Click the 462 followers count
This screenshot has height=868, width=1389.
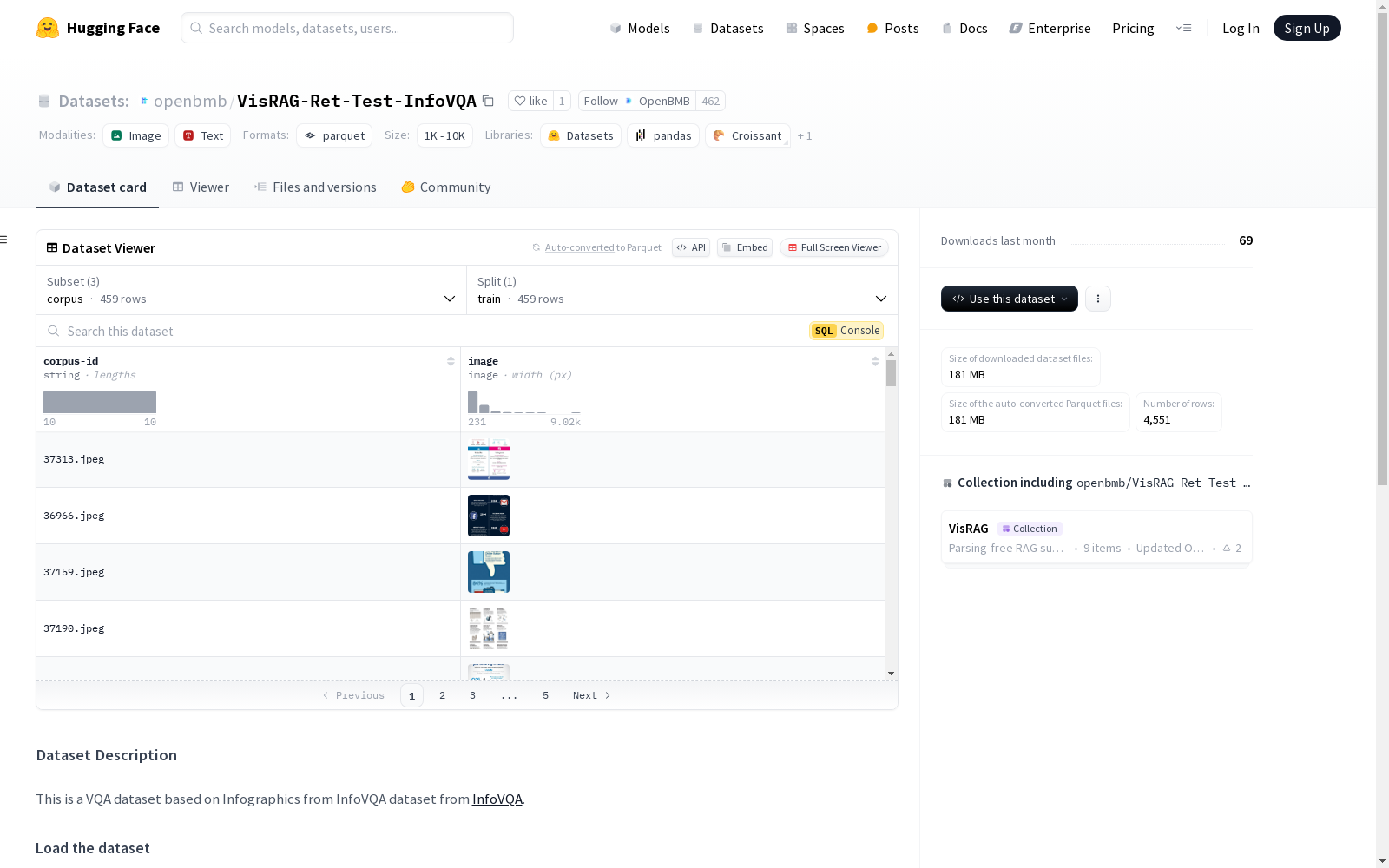(x=711, y=101)
